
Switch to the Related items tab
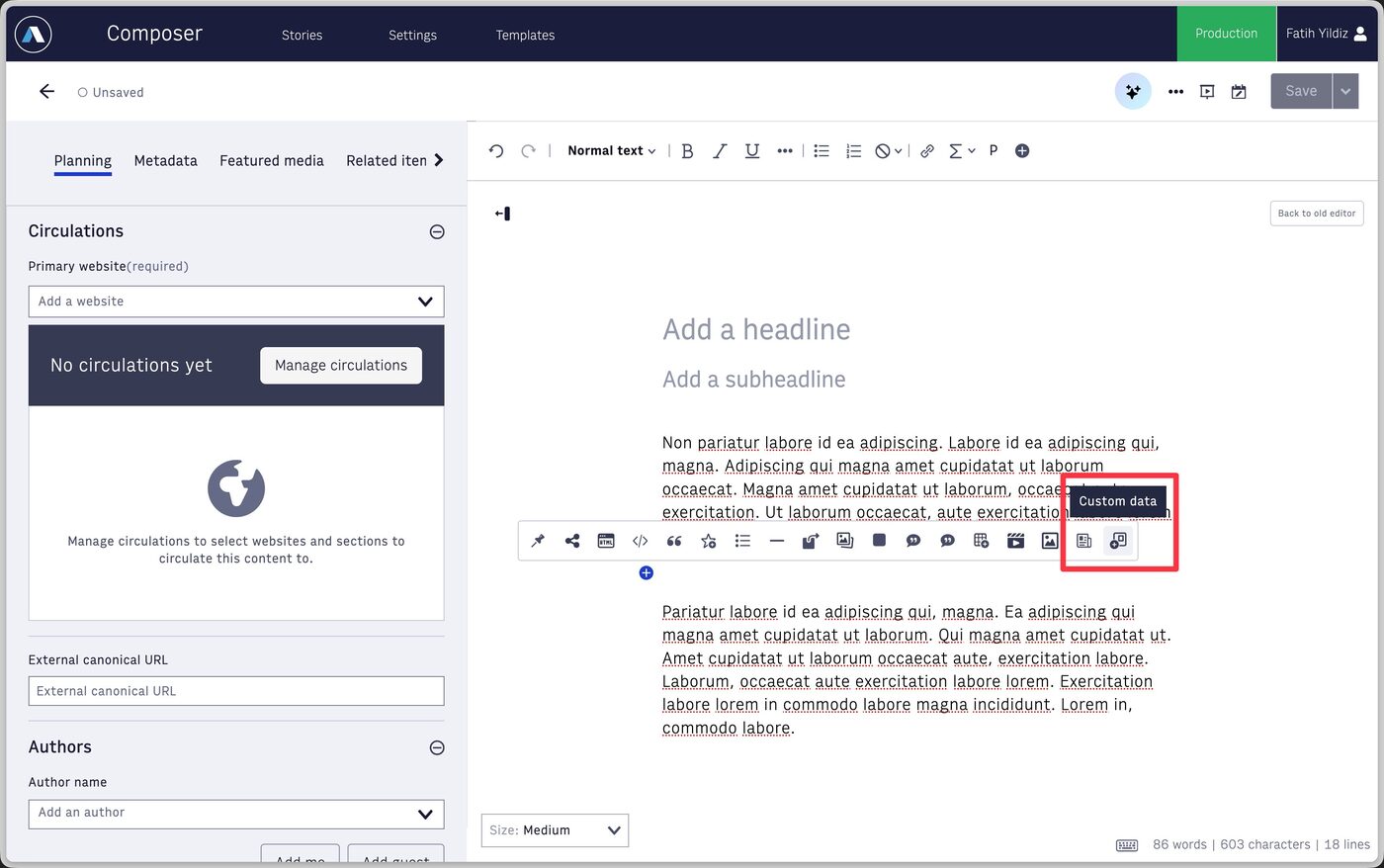387,161
